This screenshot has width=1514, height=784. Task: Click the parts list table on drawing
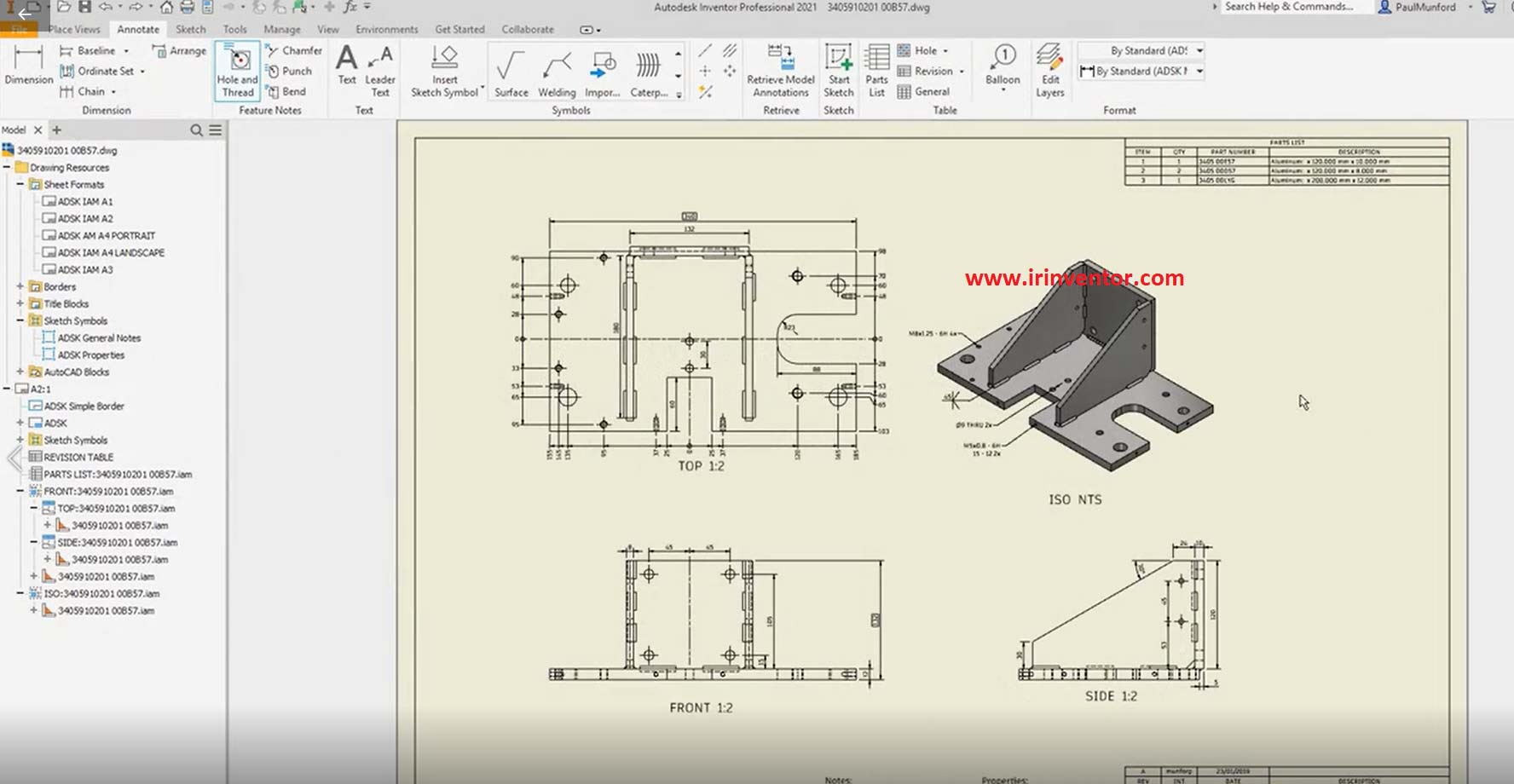pos(1287,162)
